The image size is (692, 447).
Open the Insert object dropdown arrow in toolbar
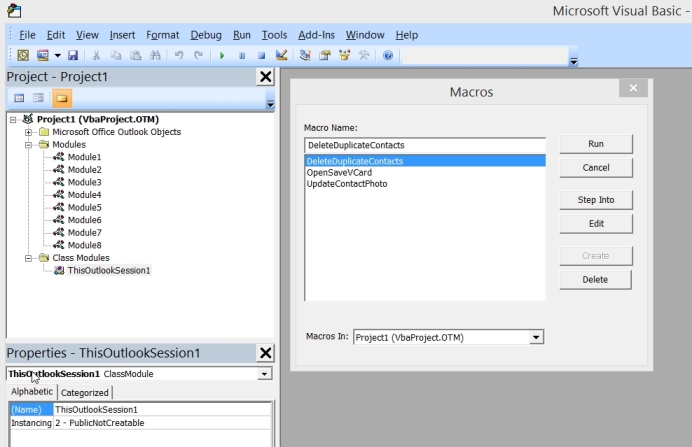[57, 55]
